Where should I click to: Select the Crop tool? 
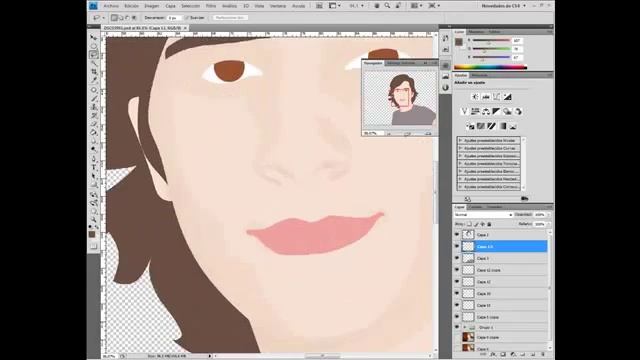coord(94,71)
